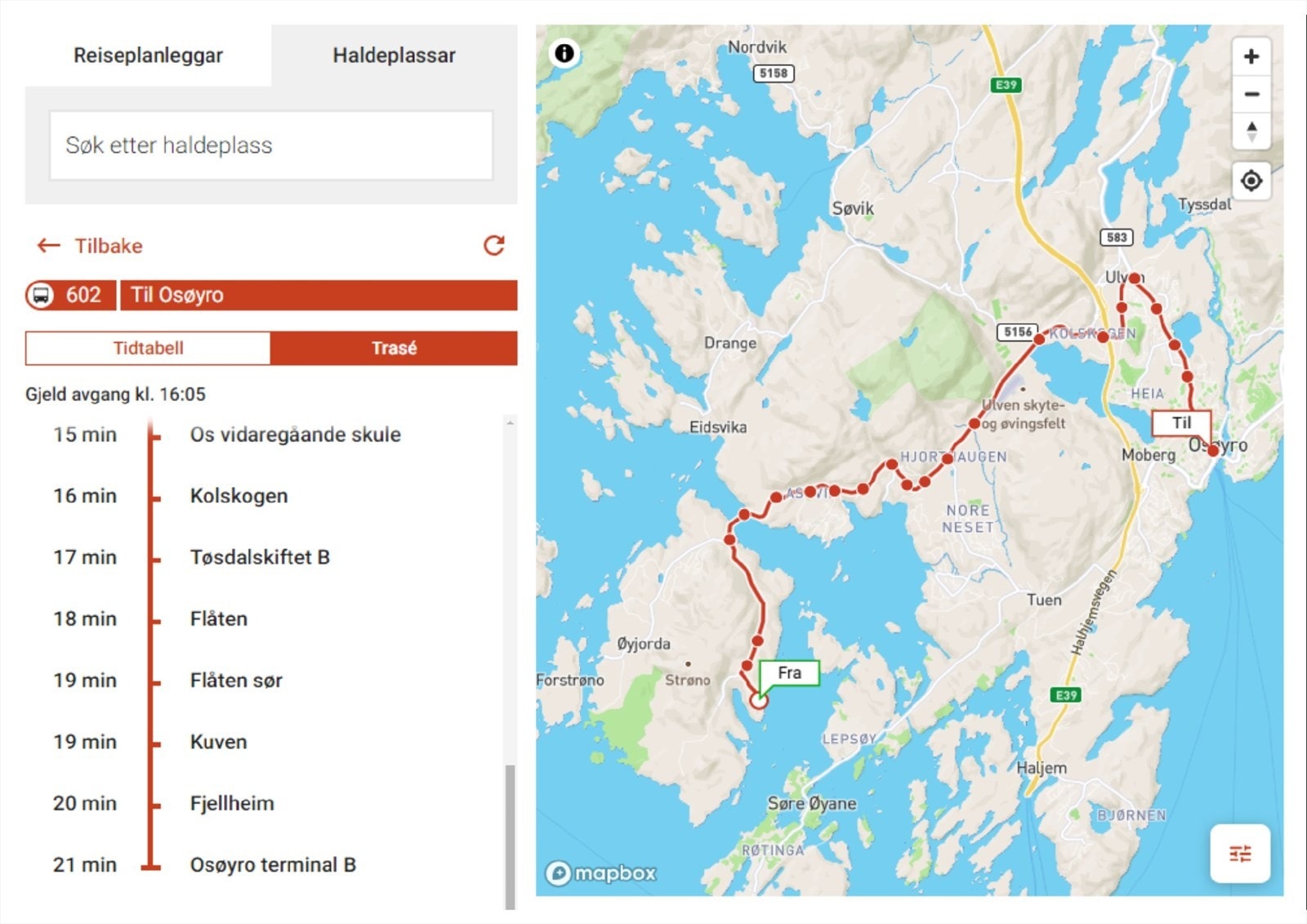Switch to the Haldeplassar tab
Screen dimensions: 1307x924
(x=393, y=56)
